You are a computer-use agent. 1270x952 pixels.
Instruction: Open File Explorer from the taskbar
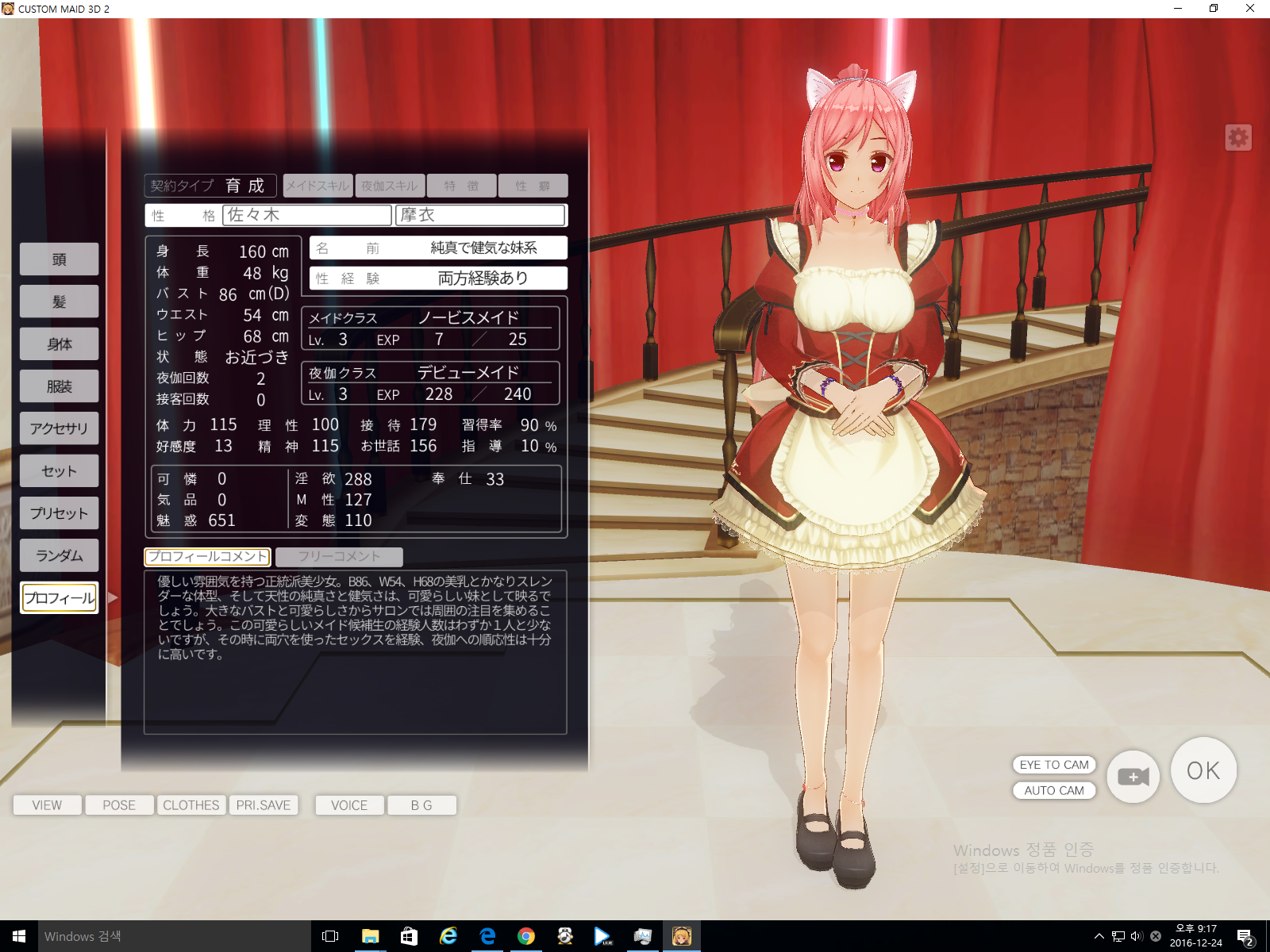pos(370,936)
